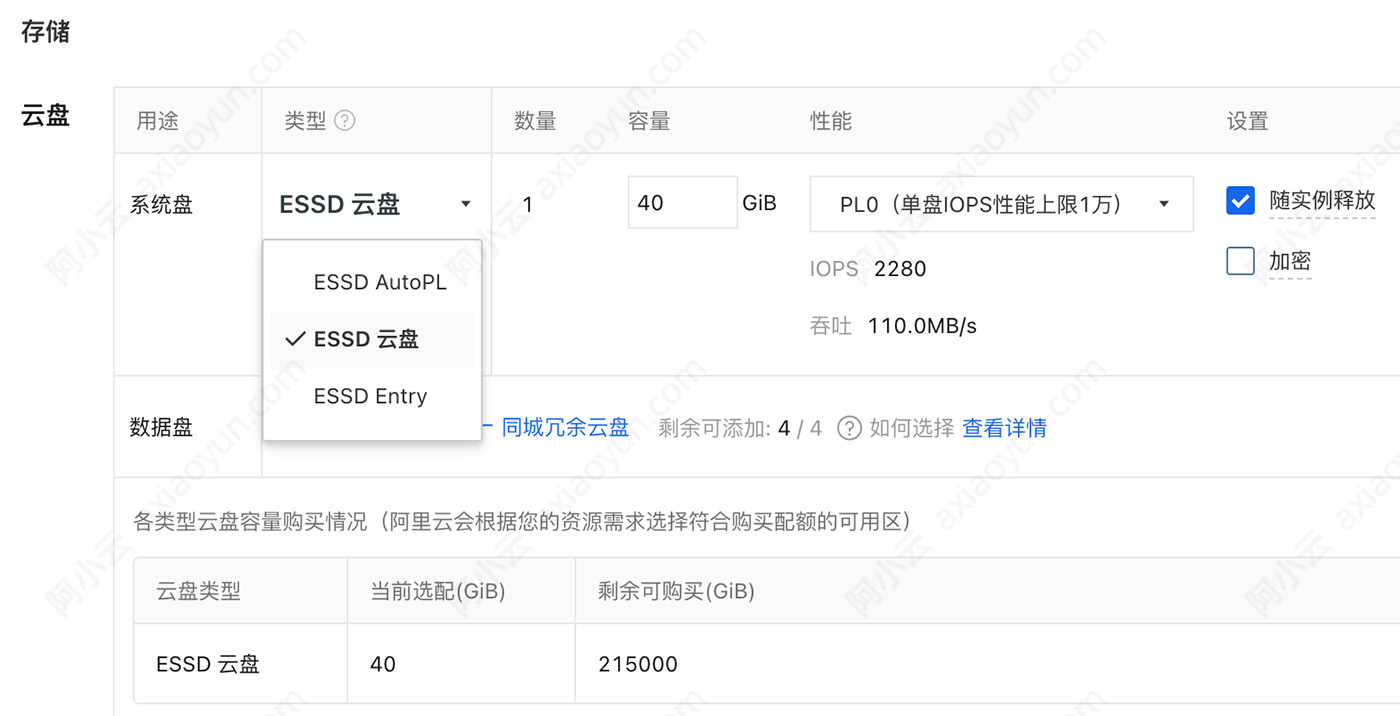Enable the 加密 checkbox
The height and width of the screenshot is (716, 1400).
point(1240,261)
